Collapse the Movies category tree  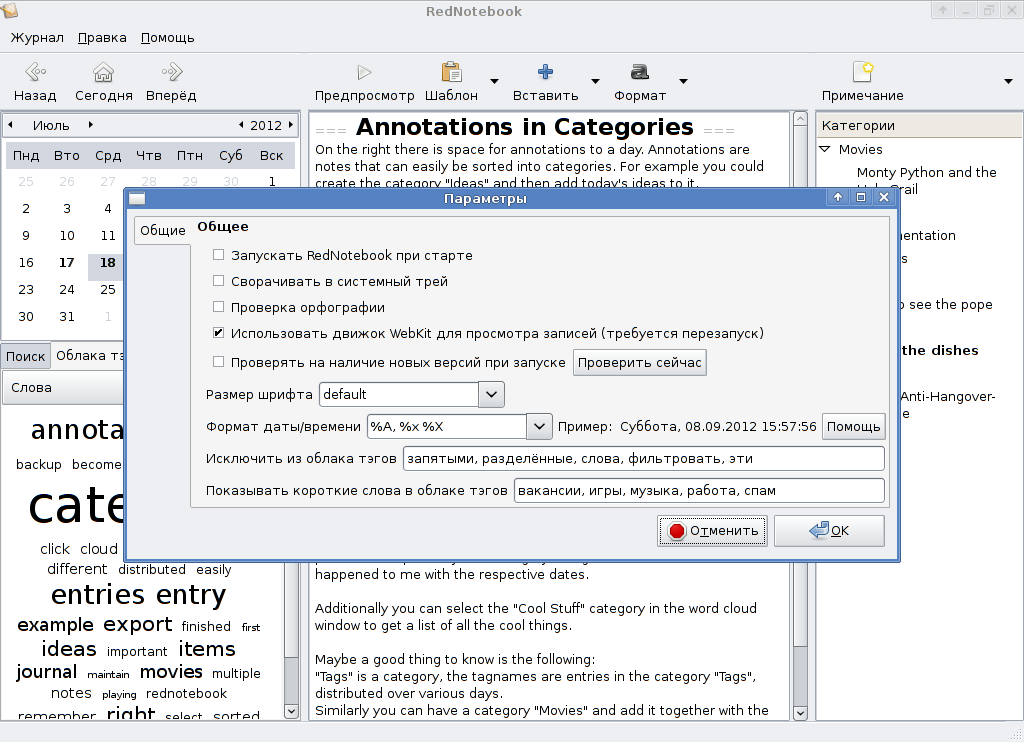[x=825, y=150]
